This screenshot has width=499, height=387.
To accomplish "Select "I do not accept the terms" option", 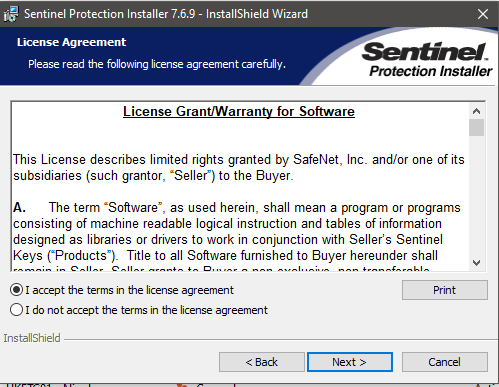I will click(16, 310).
